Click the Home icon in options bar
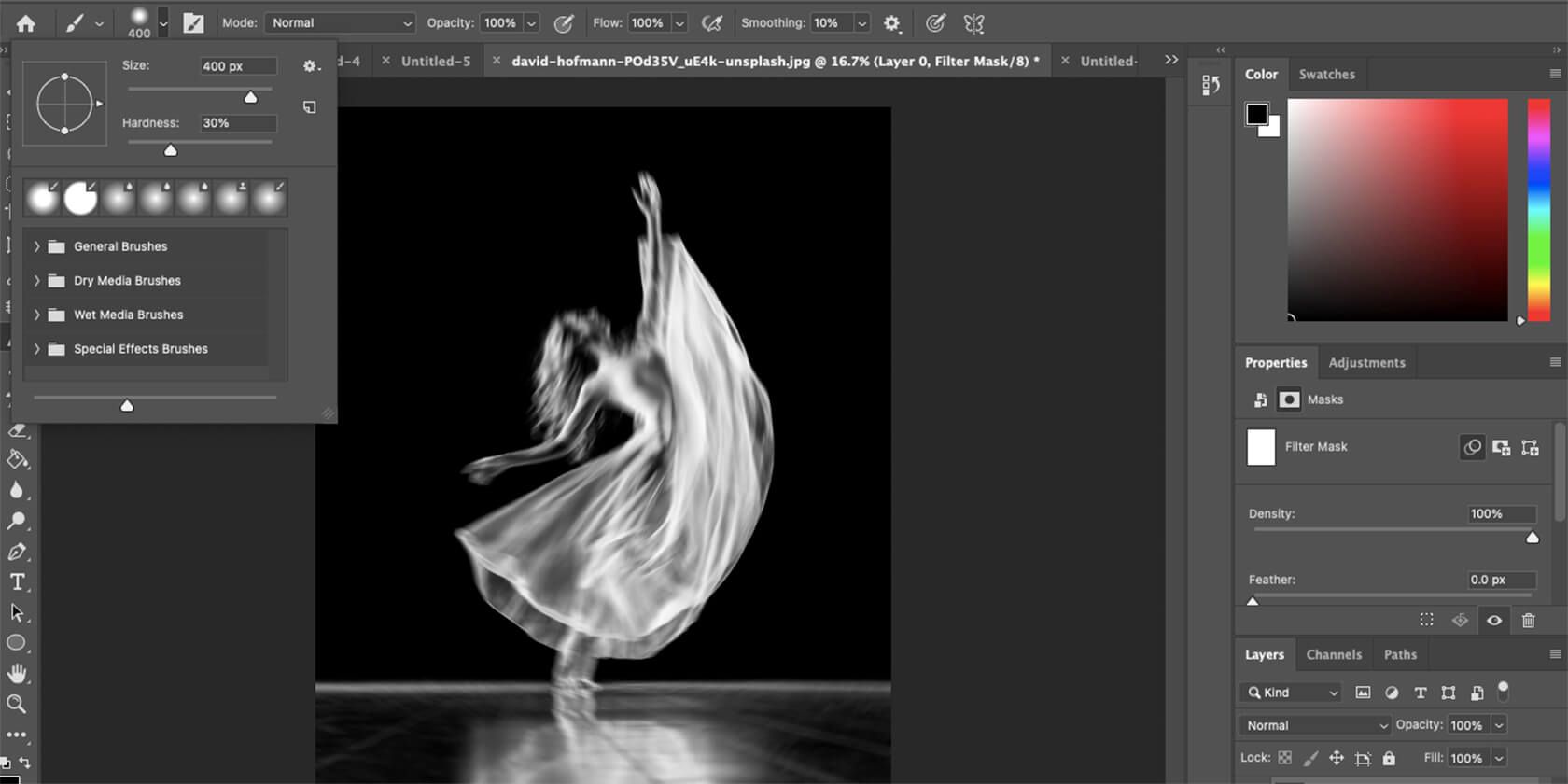 pos(26,23)
